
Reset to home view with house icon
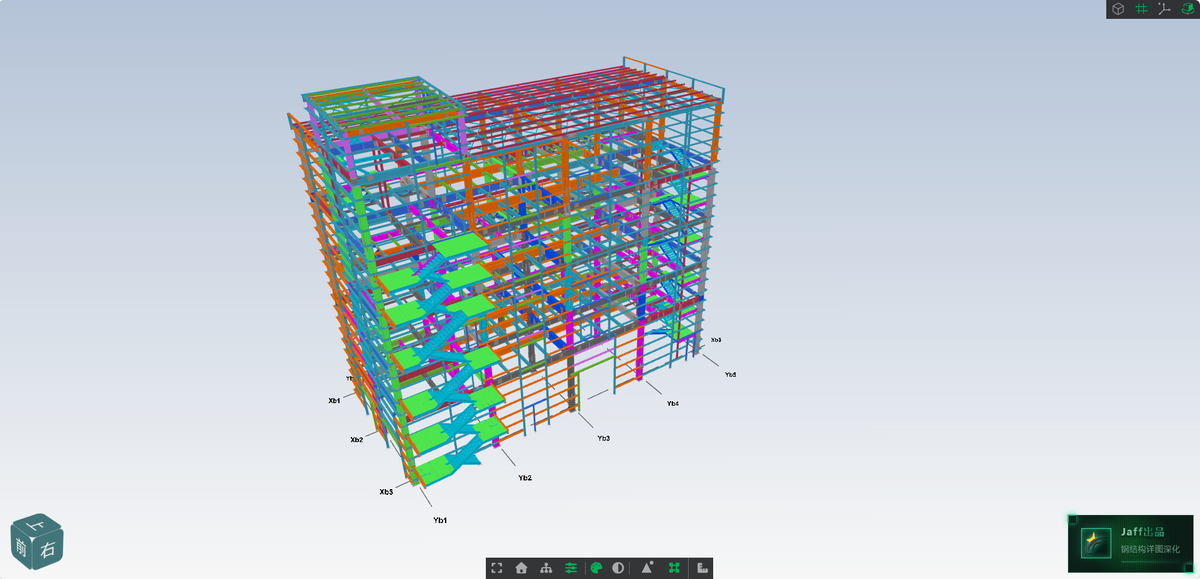(521, 568)
